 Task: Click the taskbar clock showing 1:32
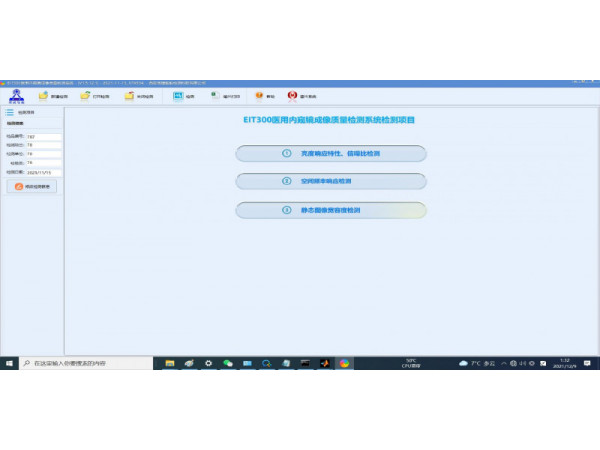click(x=566, y=363)
